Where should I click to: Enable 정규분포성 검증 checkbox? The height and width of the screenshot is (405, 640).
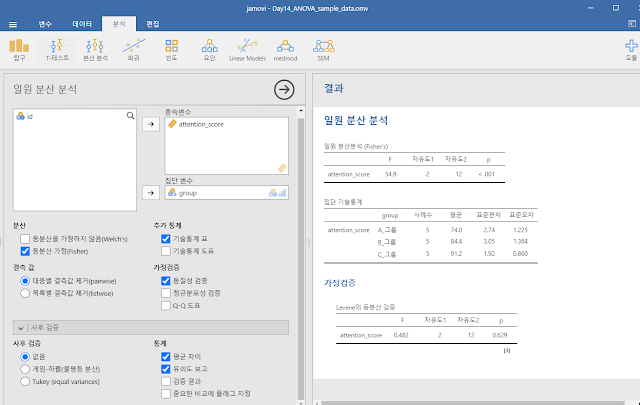pyautogui.click(x=166, y=293)
